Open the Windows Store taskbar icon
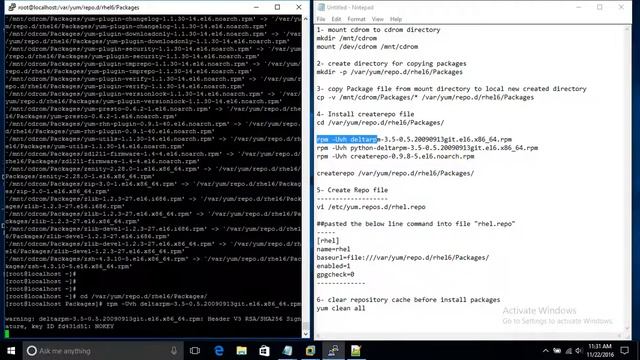 [264, 351]
